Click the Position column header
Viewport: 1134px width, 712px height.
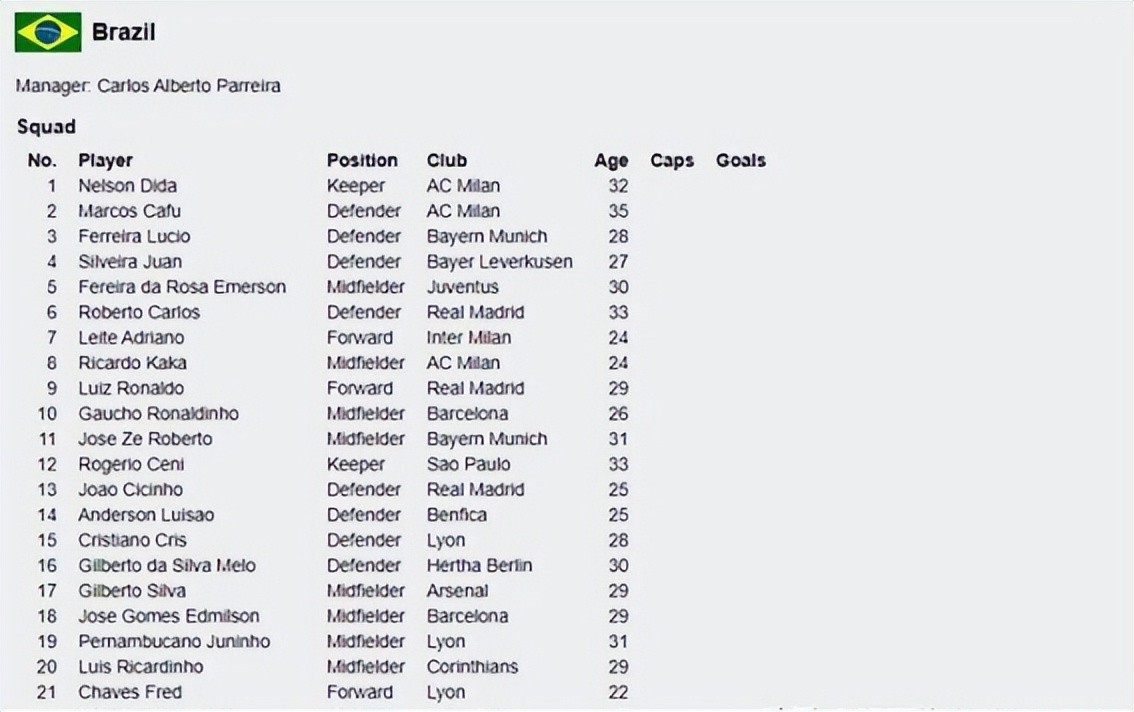pyautogui.click(x=362, y=161)
